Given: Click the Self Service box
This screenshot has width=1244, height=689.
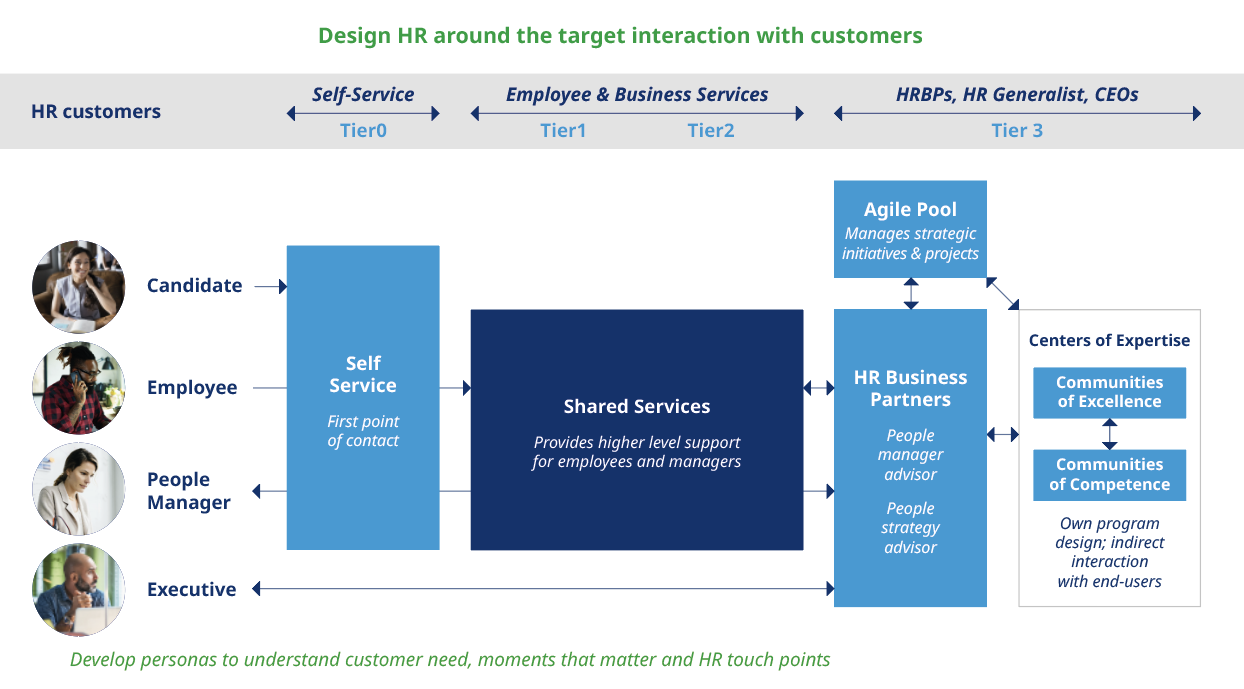Looking at the screenshot, I should click(363, 398).
